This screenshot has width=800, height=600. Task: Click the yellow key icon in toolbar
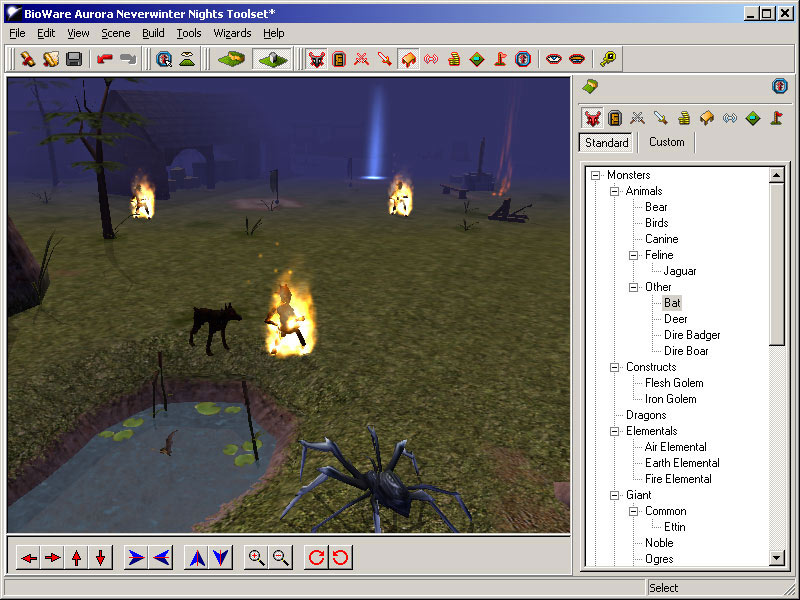(607, 59)
